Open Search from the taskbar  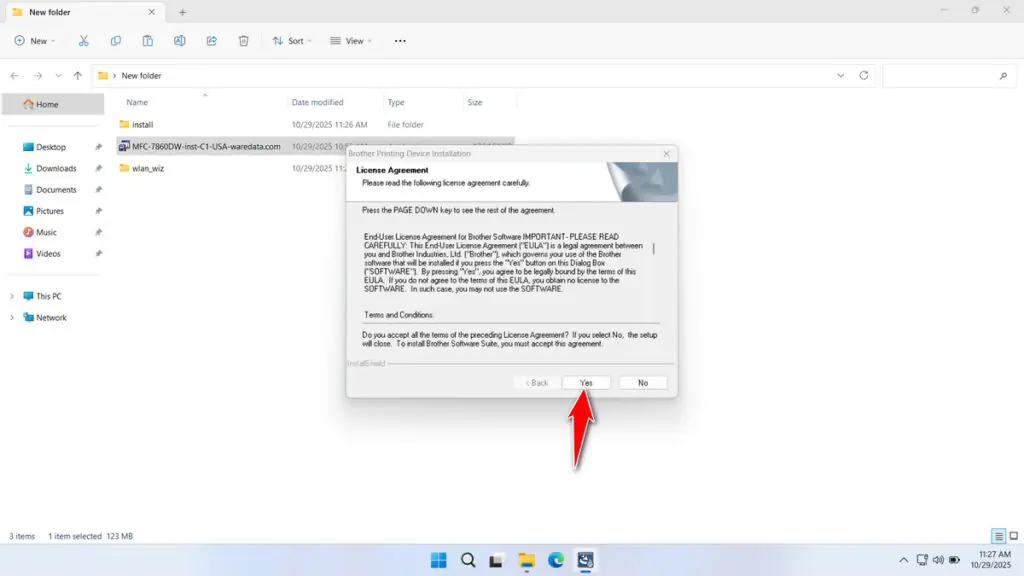[x=468, y=561]
